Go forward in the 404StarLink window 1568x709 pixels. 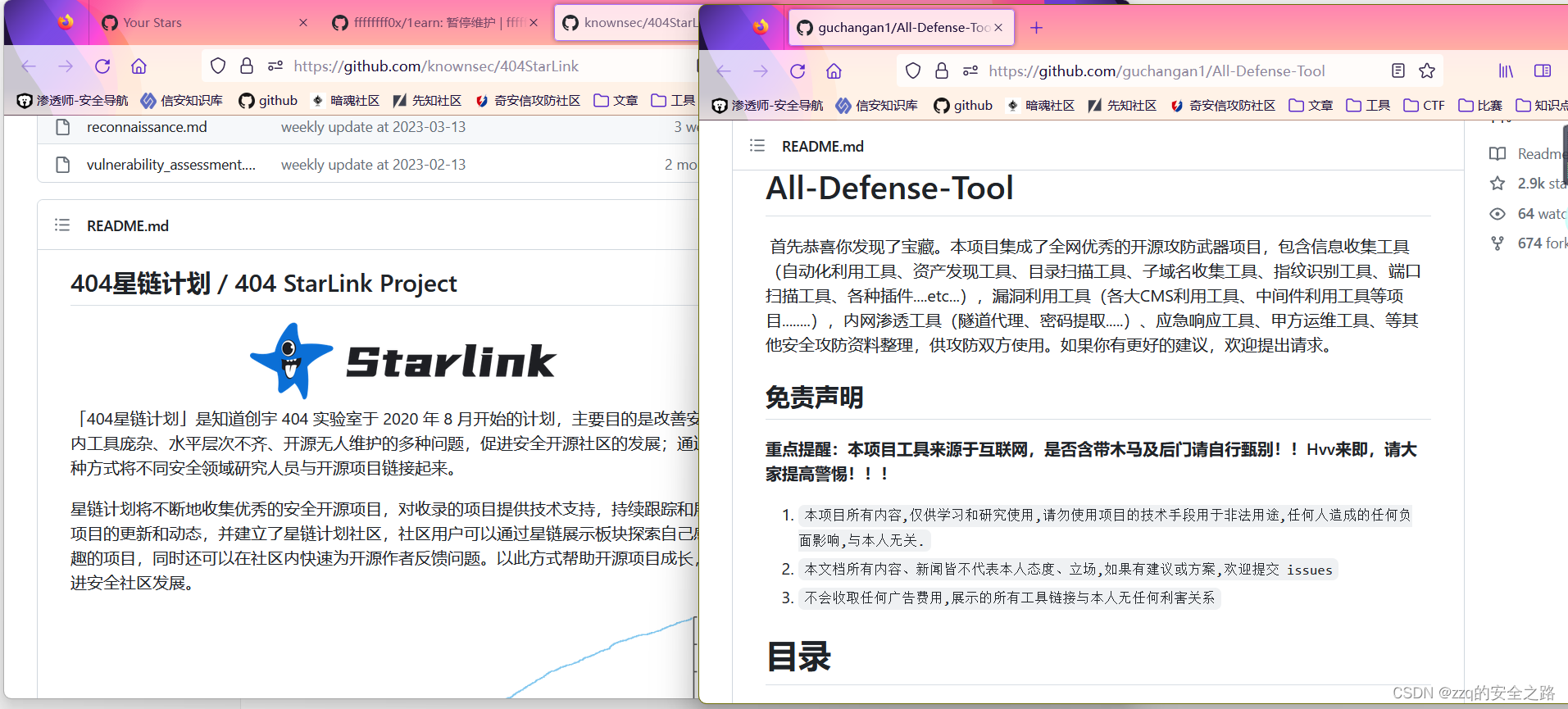click(66, 66)
